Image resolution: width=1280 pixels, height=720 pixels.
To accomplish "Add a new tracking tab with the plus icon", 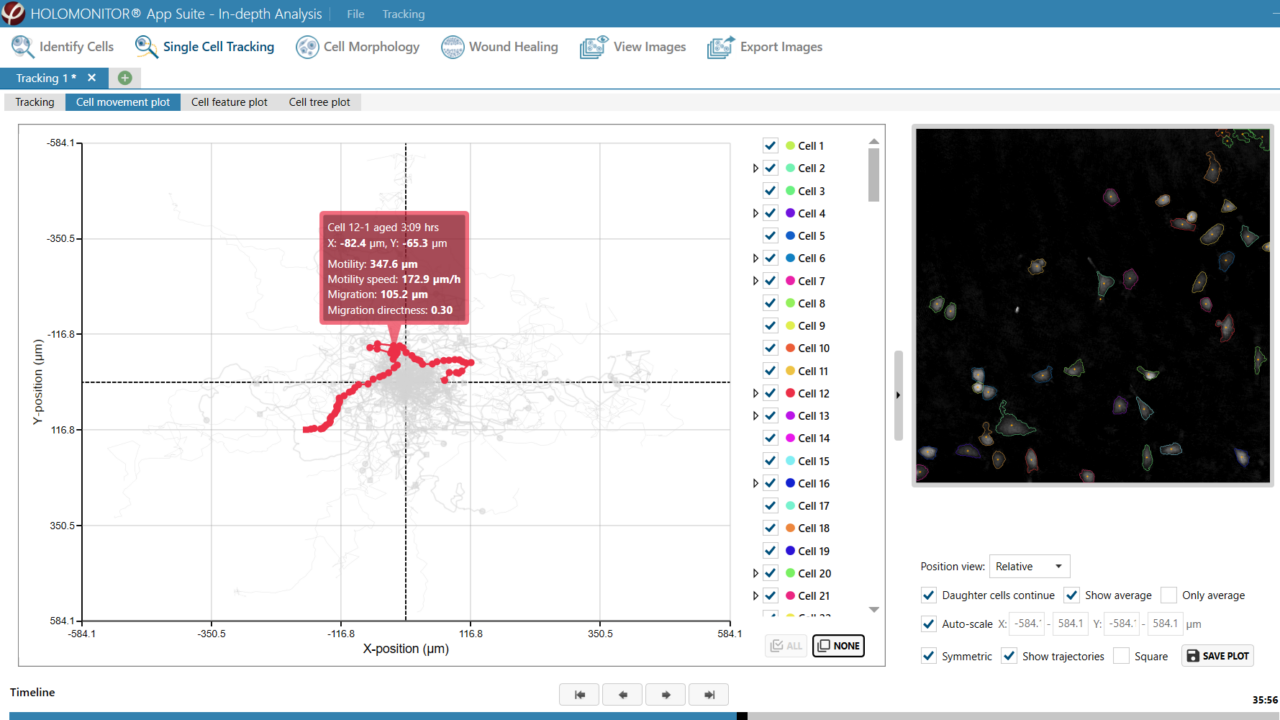I will 124,77.
